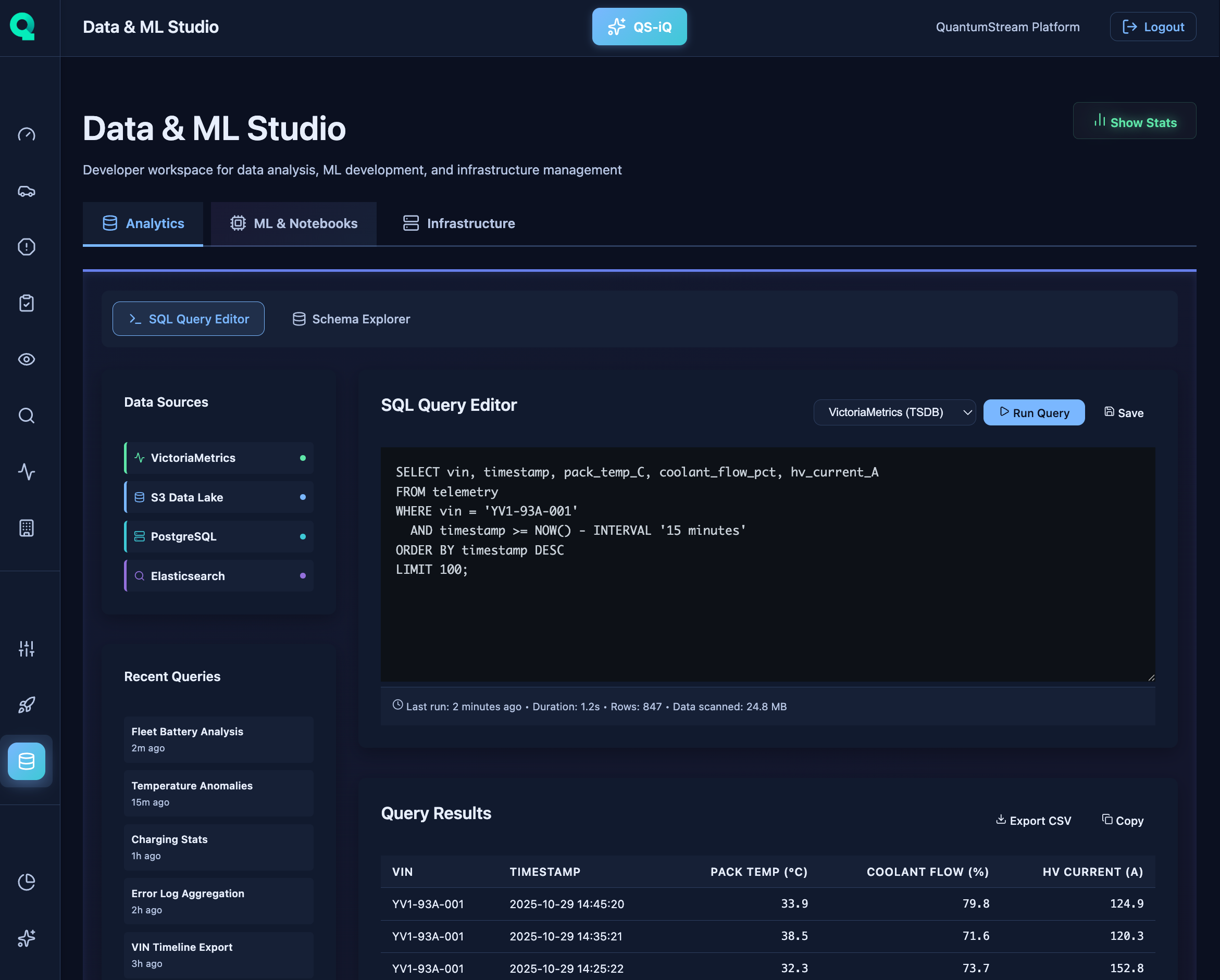Open the Infrastructure tab
1220x980 pixels.
pyautogui.click(x=458, y=223)
